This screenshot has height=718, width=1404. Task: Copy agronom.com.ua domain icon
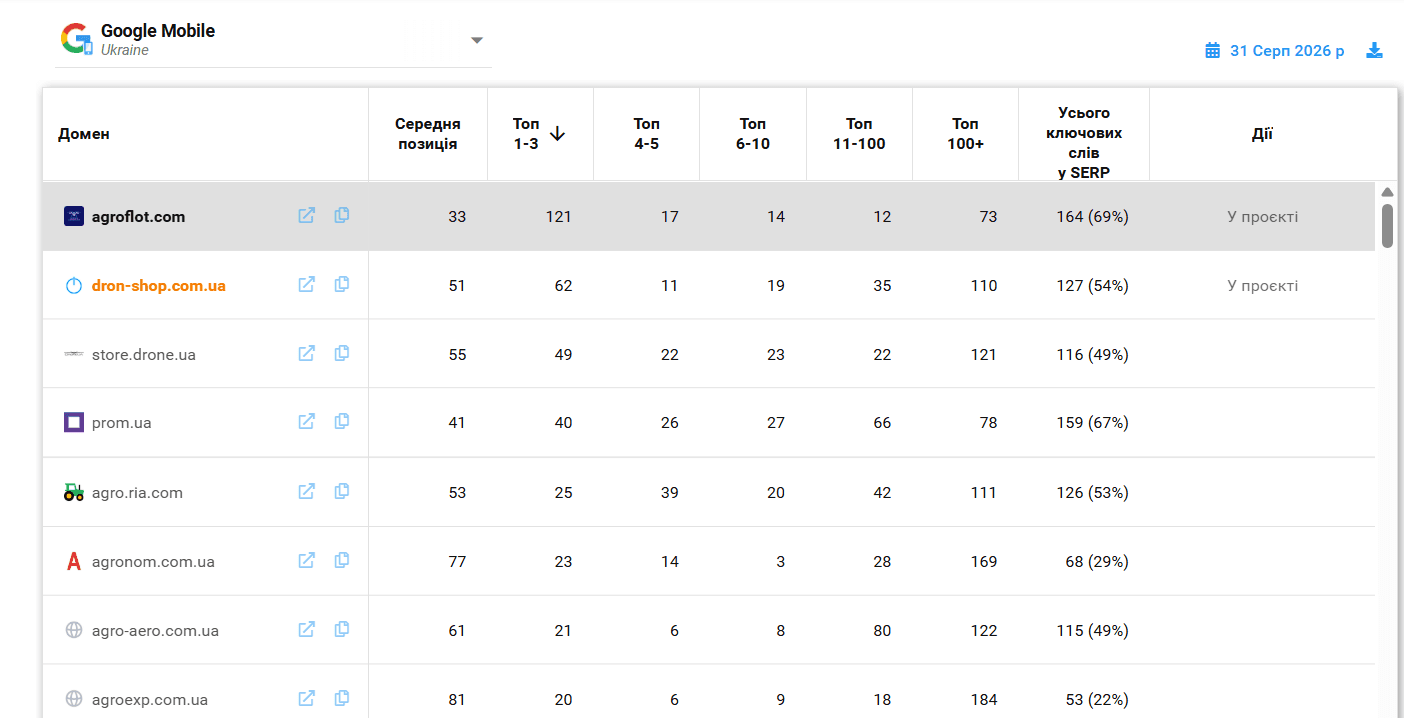[x=342, y=560]
